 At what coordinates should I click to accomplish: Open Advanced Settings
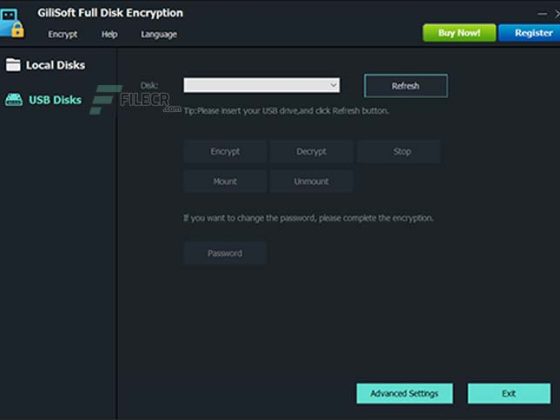[404, 394]
